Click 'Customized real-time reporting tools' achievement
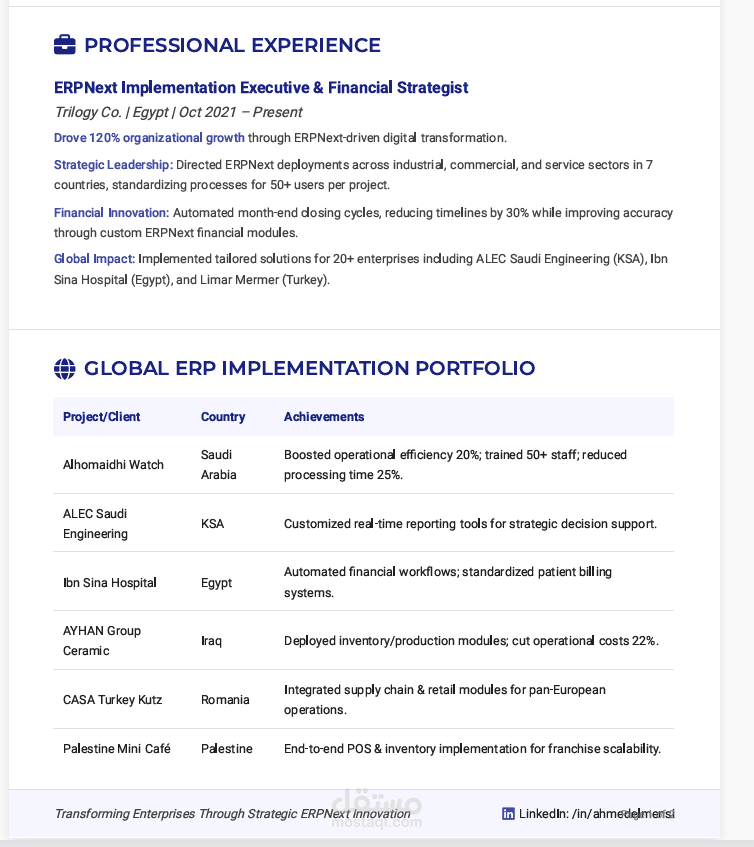The image size is (754, 847). click(470, 524)
